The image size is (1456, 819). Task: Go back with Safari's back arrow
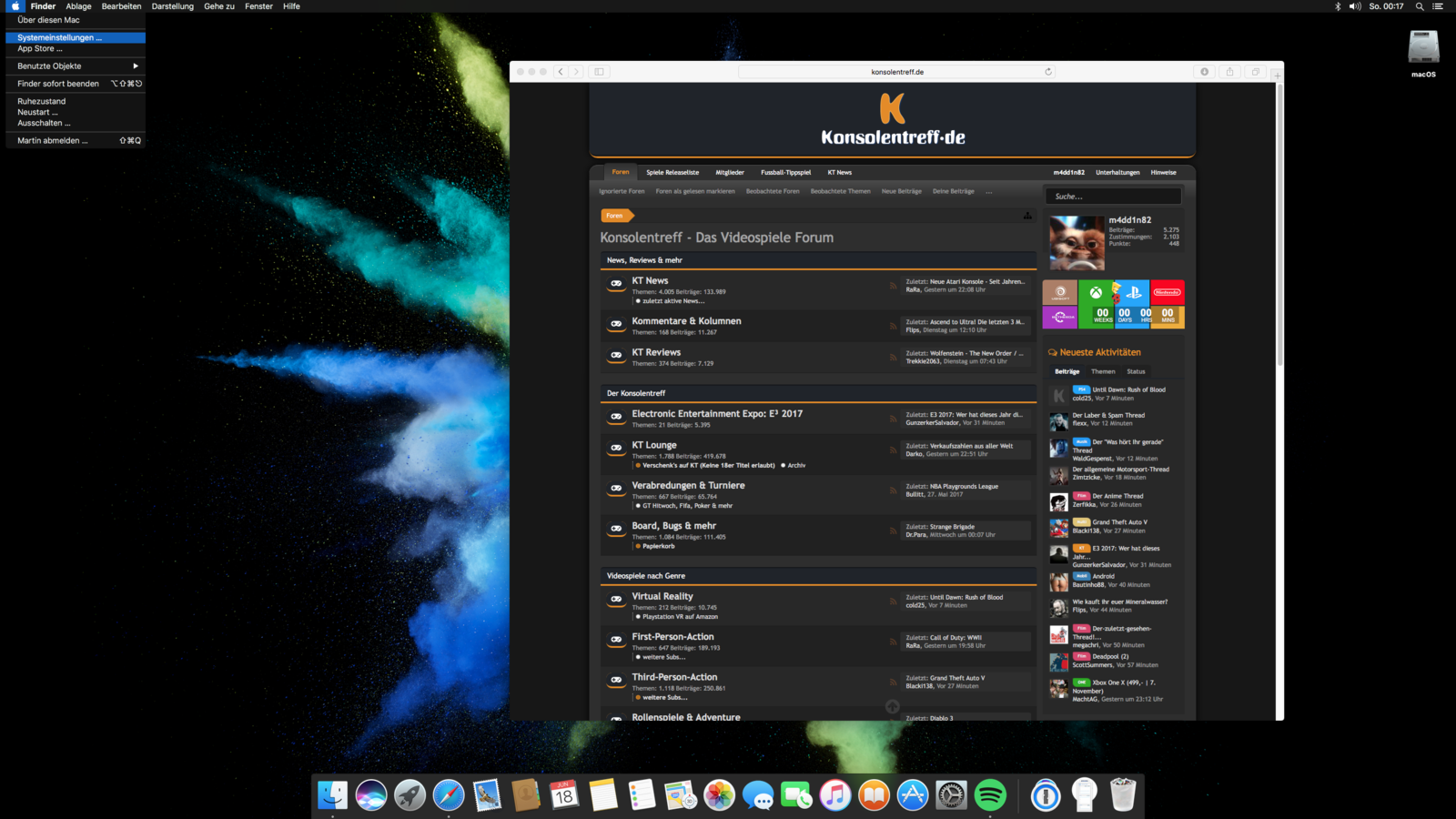[561, 72]
